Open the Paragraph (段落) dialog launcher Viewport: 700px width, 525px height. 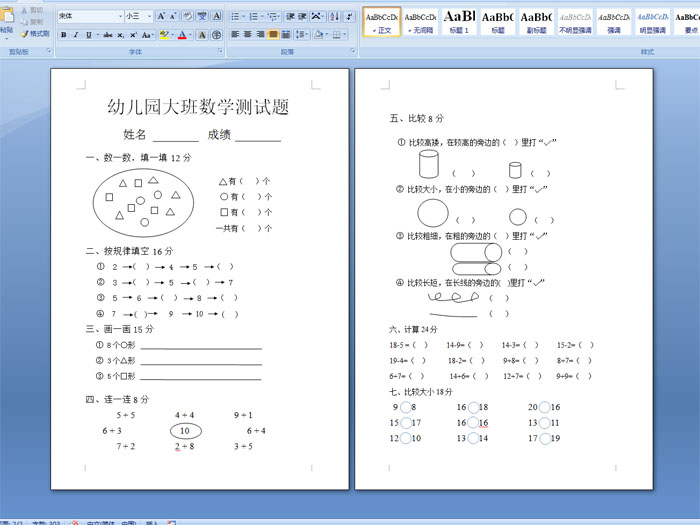pyautogui.click(x=353, y=52)
